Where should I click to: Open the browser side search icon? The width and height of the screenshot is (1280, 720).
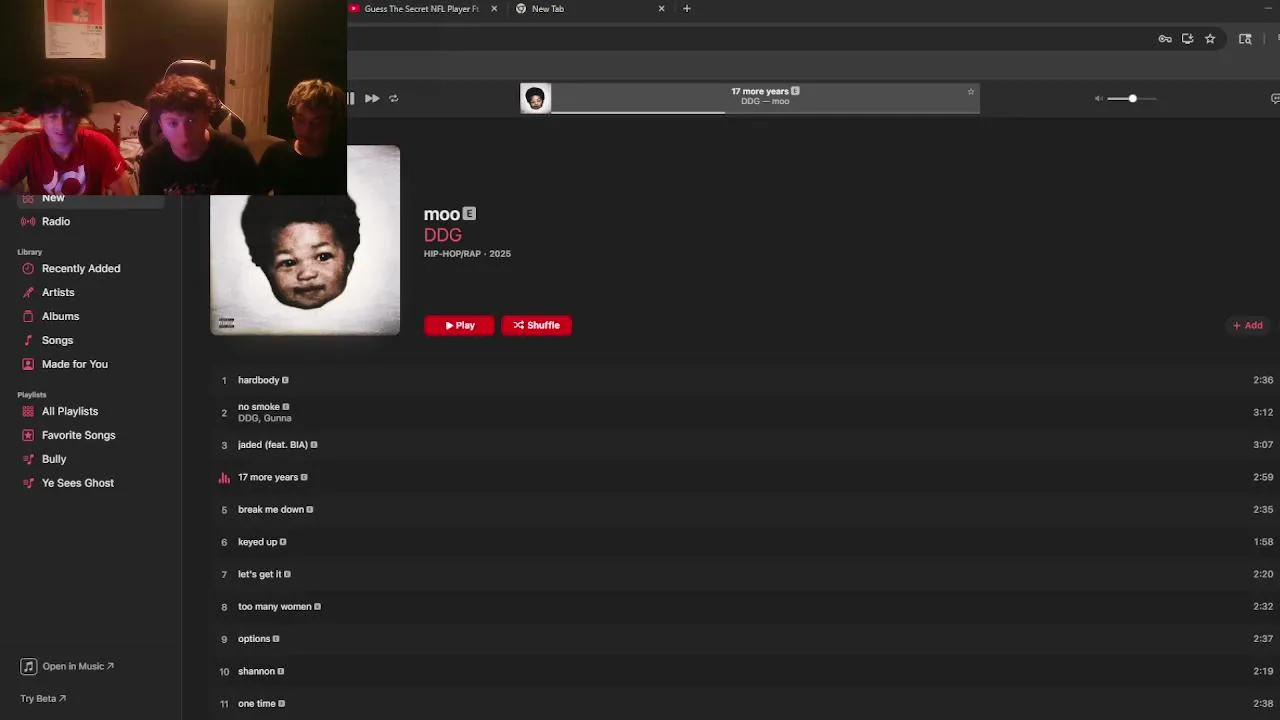coord(1245,39)
